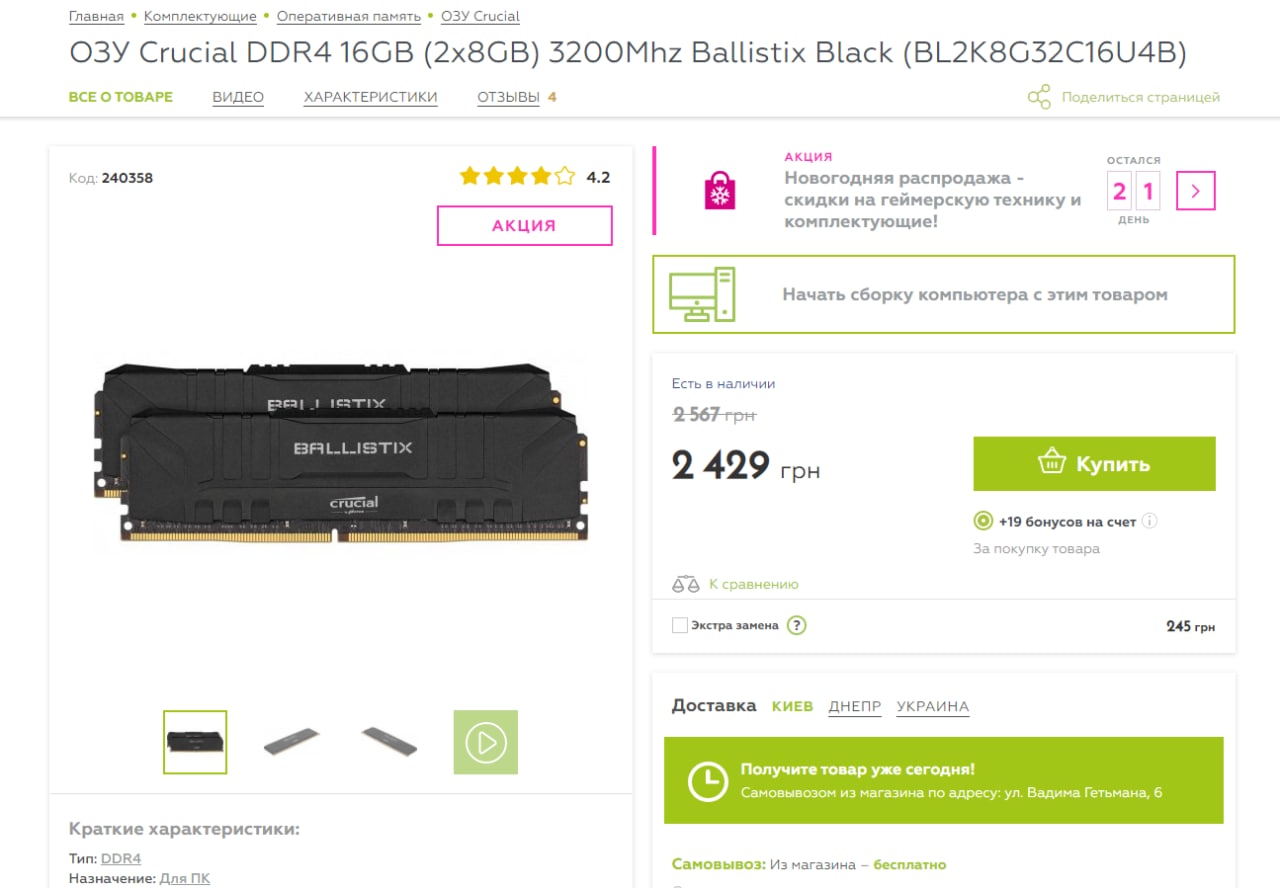Click the compare scales icon
1280x888 pixels.
coord(685,584)
